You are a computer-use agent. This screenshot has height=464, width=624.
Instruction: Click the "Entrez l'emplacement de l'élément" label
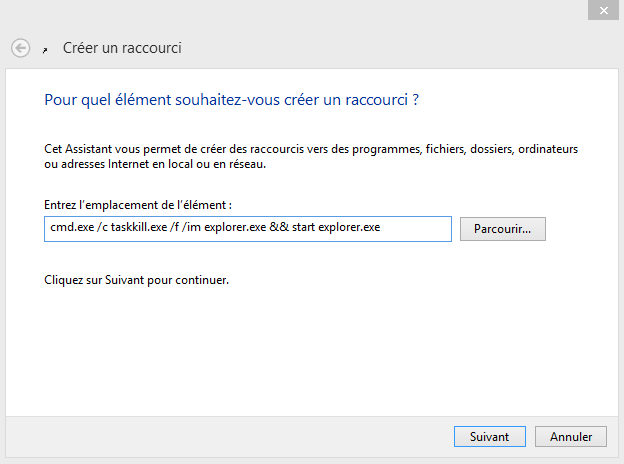[138, 205]
